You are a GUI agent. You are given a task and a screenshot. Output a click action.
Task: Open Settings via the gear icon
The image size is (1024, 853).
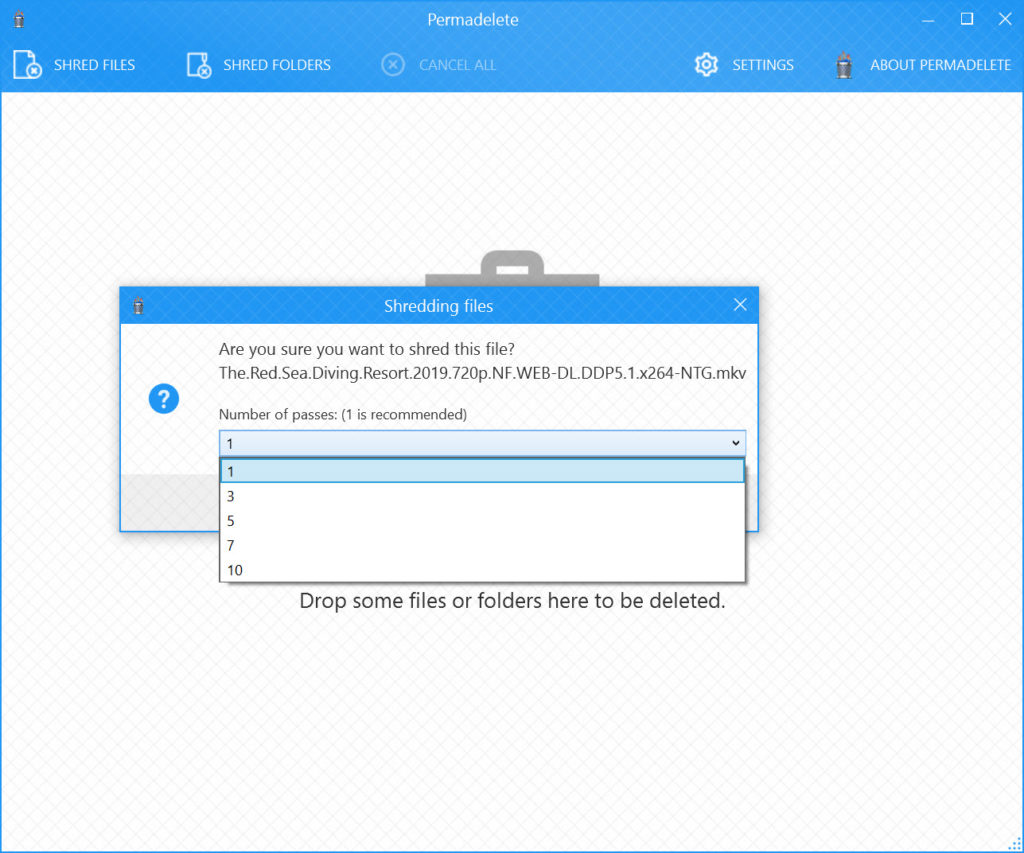[706, 65]
